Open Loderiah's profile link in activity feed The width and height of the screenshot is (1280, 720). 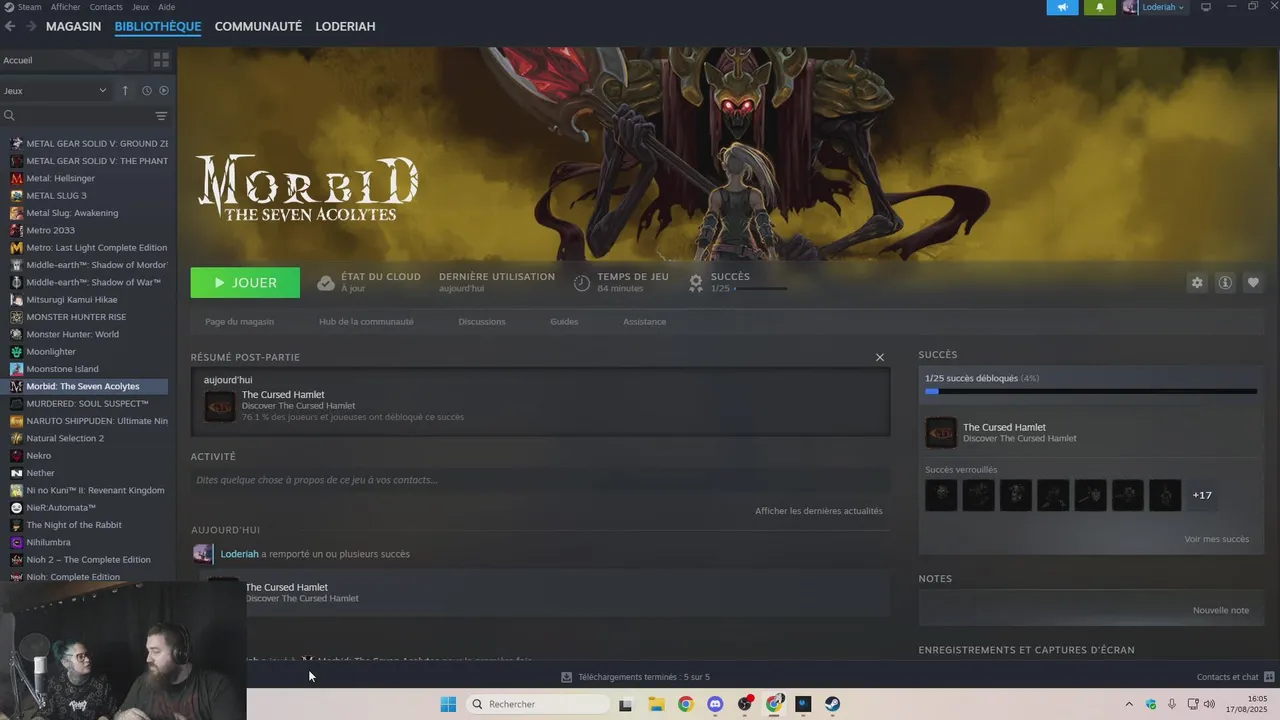(239, 554)
